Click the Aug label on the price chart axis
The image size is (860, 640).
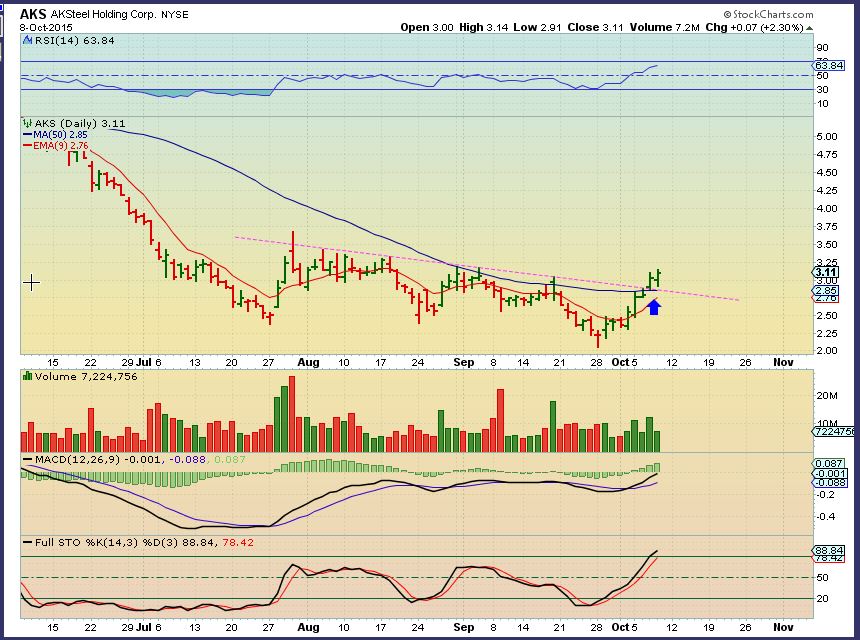click(x=308, y=363)
